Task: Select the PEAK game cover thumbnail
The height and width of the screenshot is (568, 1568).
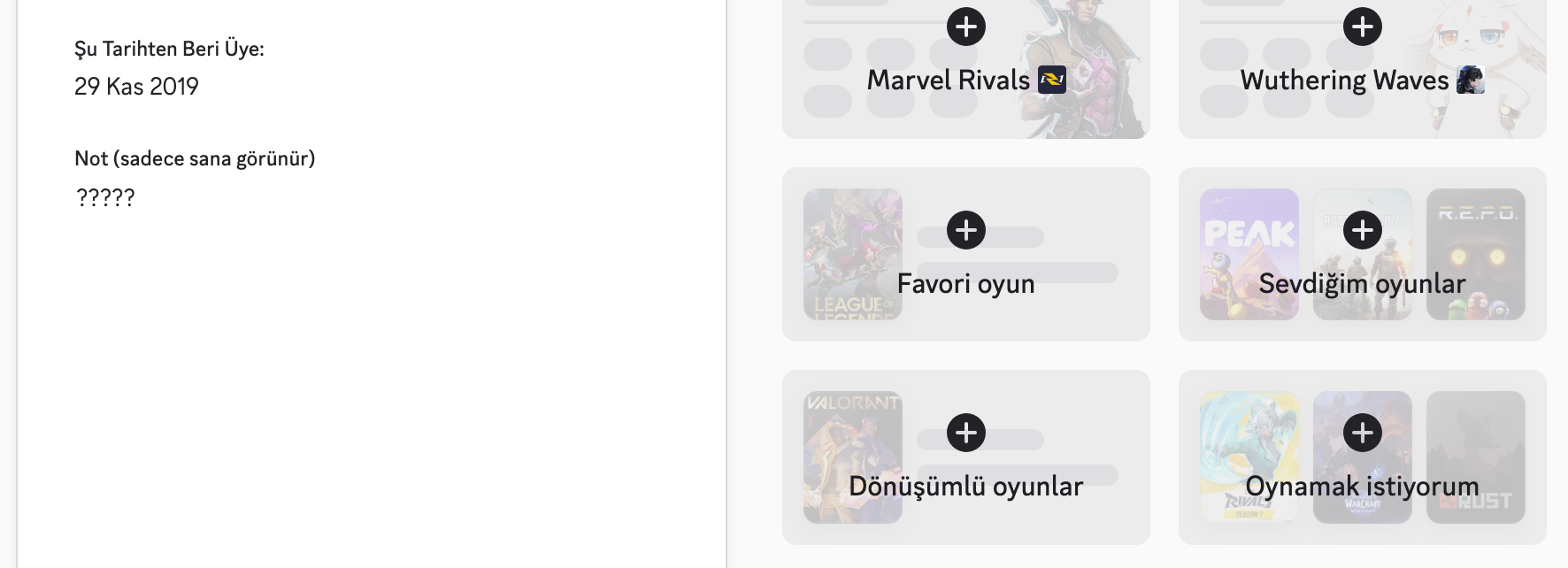Action: (x=1249, y=254)
